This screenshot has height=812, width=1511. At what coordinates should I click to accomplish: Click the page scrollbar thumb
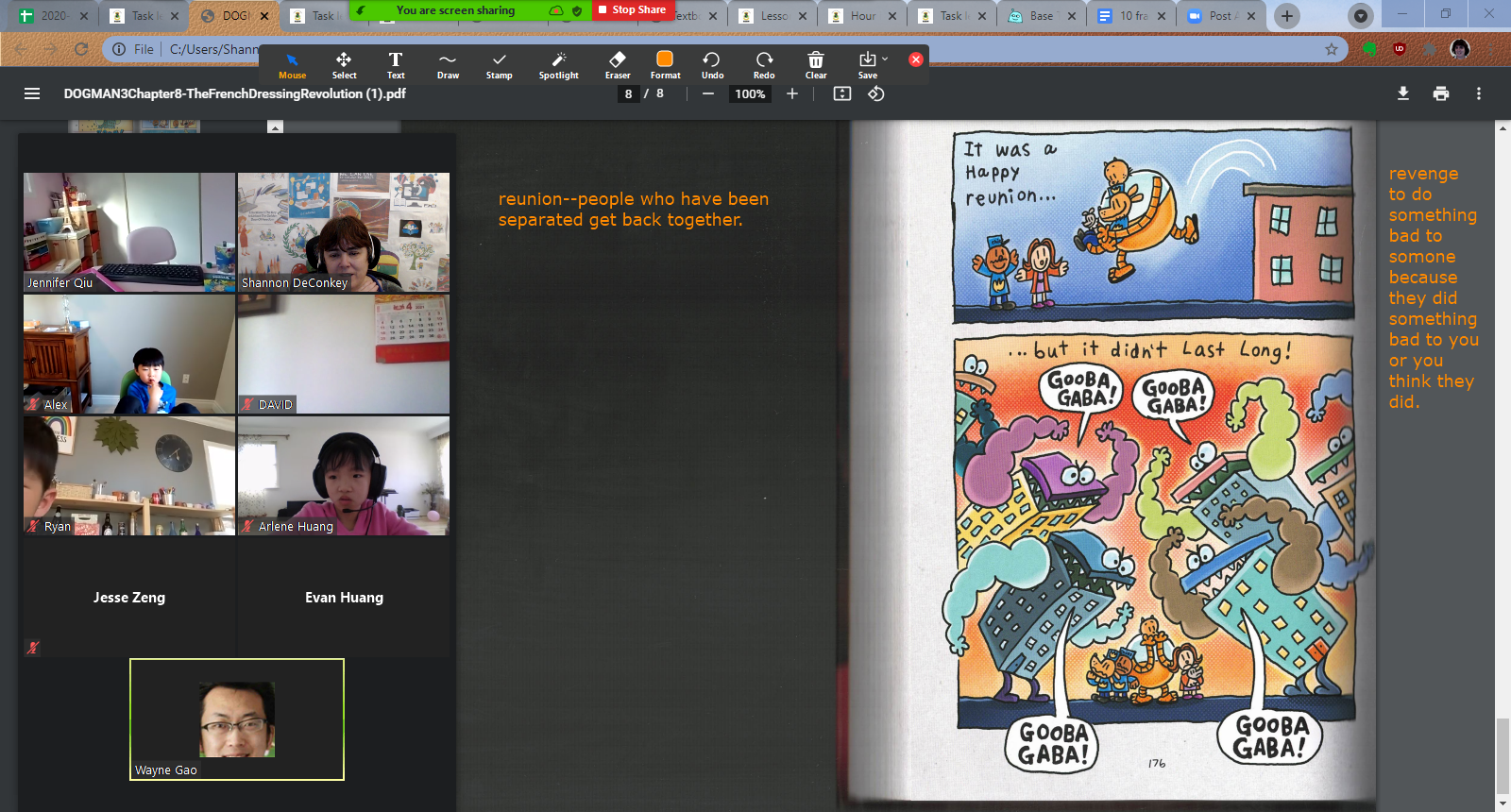click(1503, 757)
